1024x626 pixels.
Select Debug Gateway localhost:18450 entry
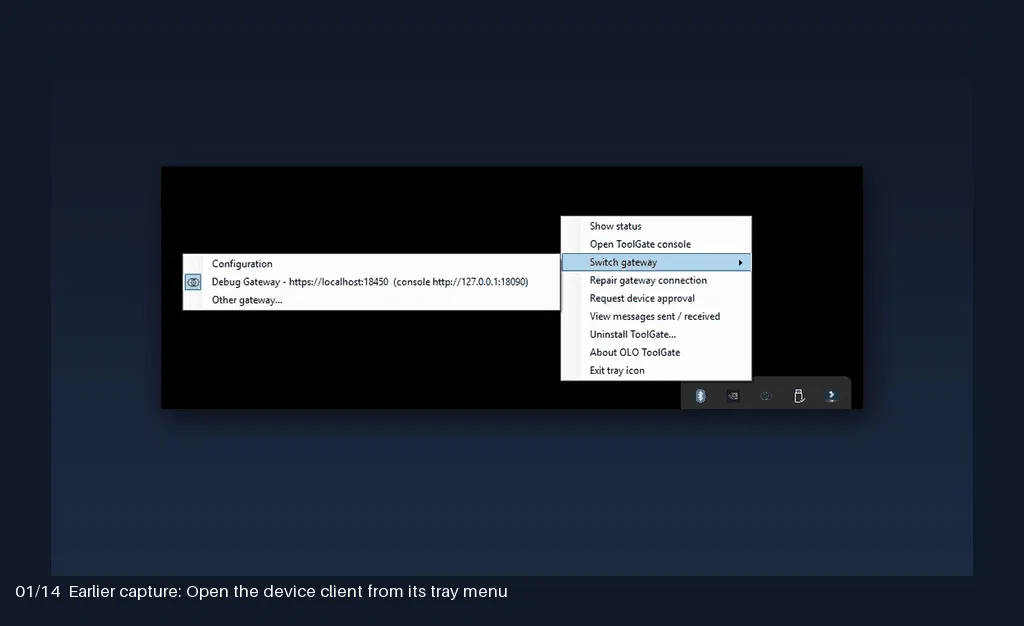coord(372,282)
